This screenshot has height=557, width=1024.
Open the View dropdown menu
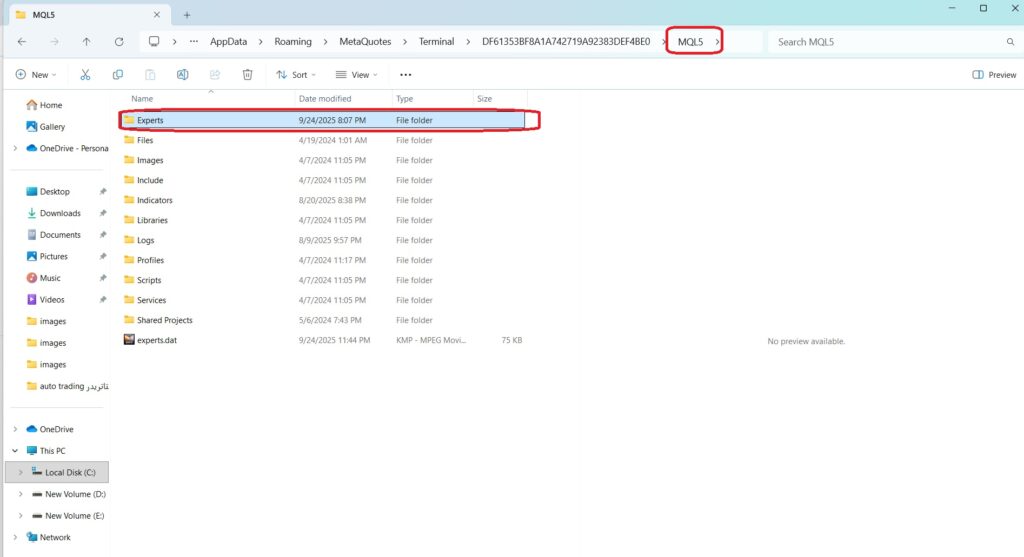[354, 75]
